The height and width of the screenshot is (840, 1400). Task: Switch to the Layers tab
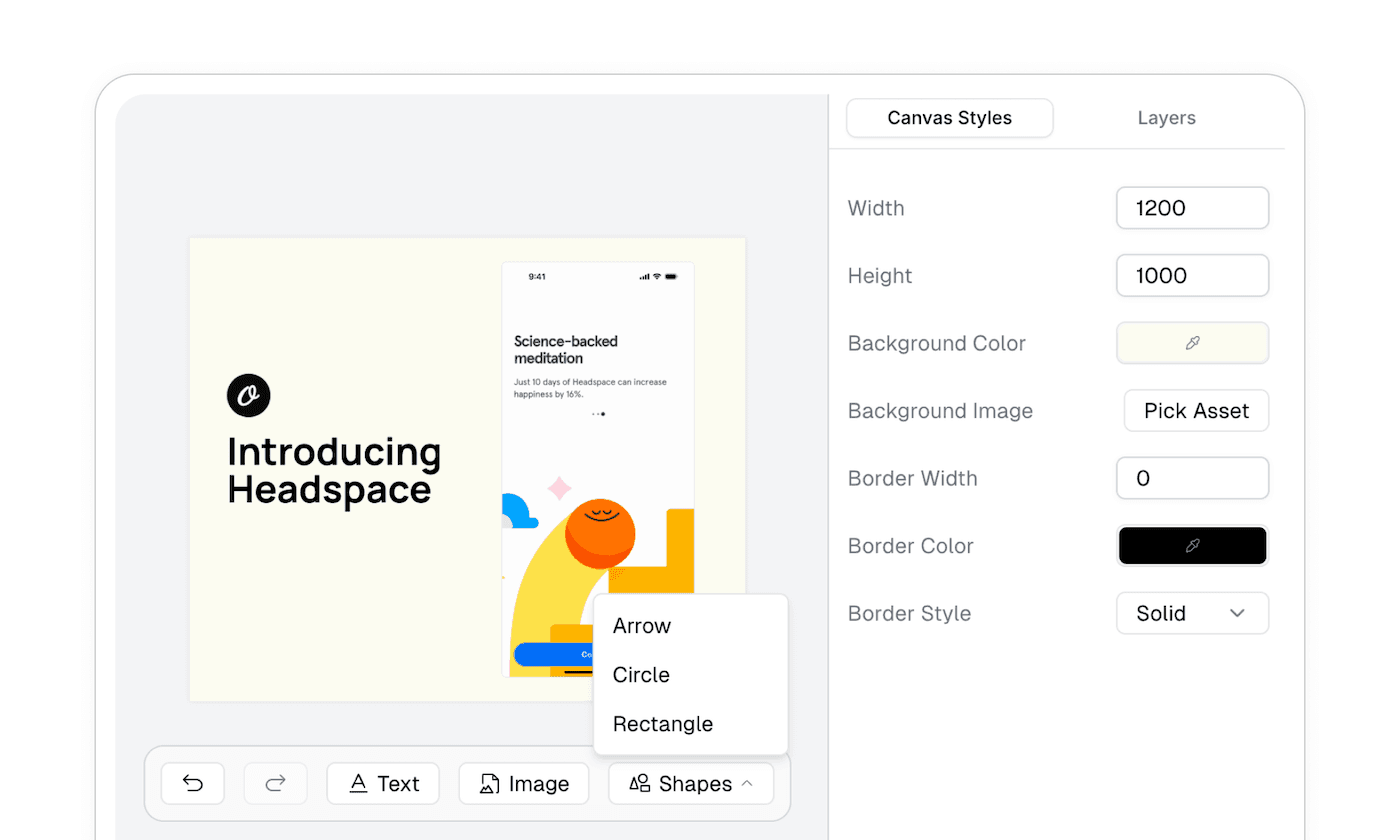point(1166,117)
